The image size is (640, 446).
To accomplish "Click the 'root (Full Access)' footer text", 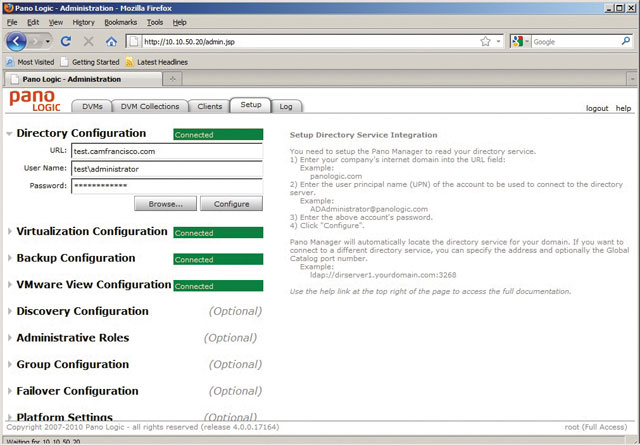I will (596, 427).
